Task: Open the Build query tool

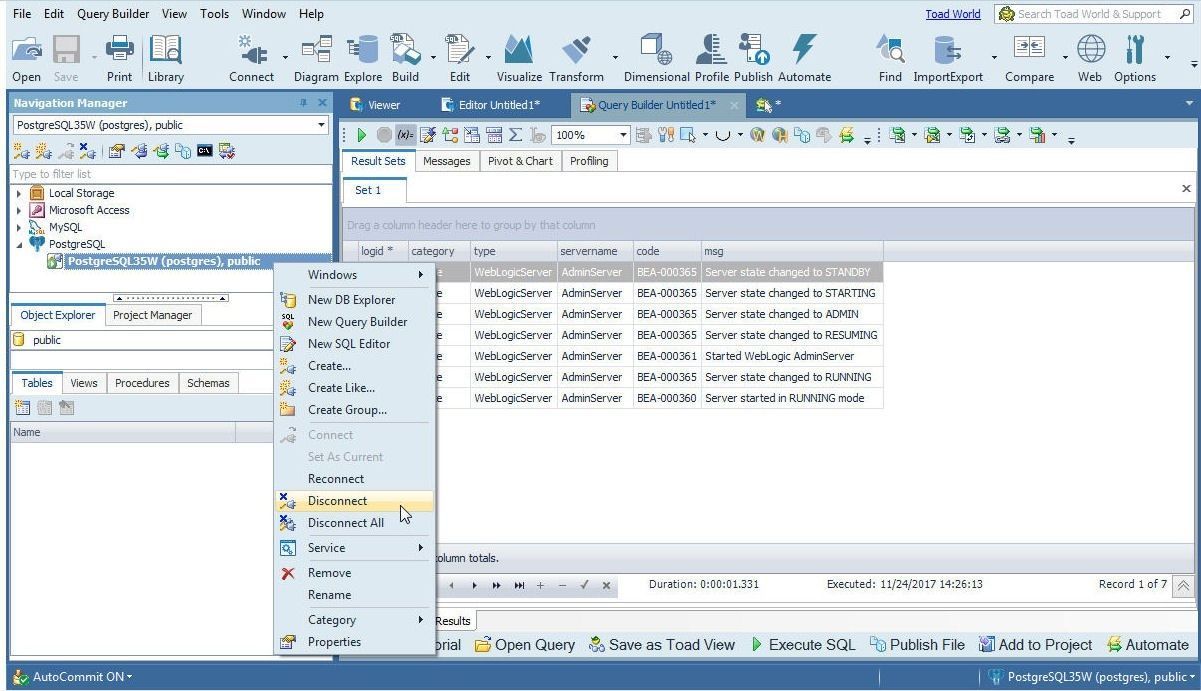Action: tap(405, 58)
